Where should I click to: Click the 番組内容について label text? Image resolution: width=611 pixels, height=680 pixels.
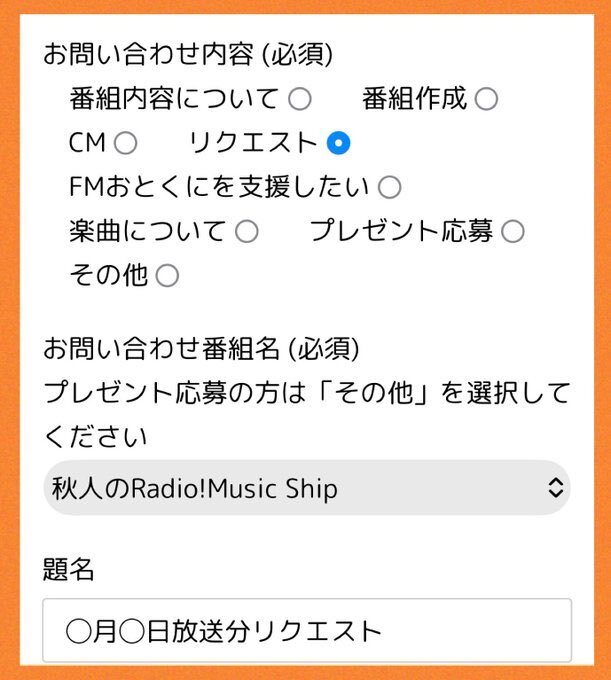coord(174,99)
